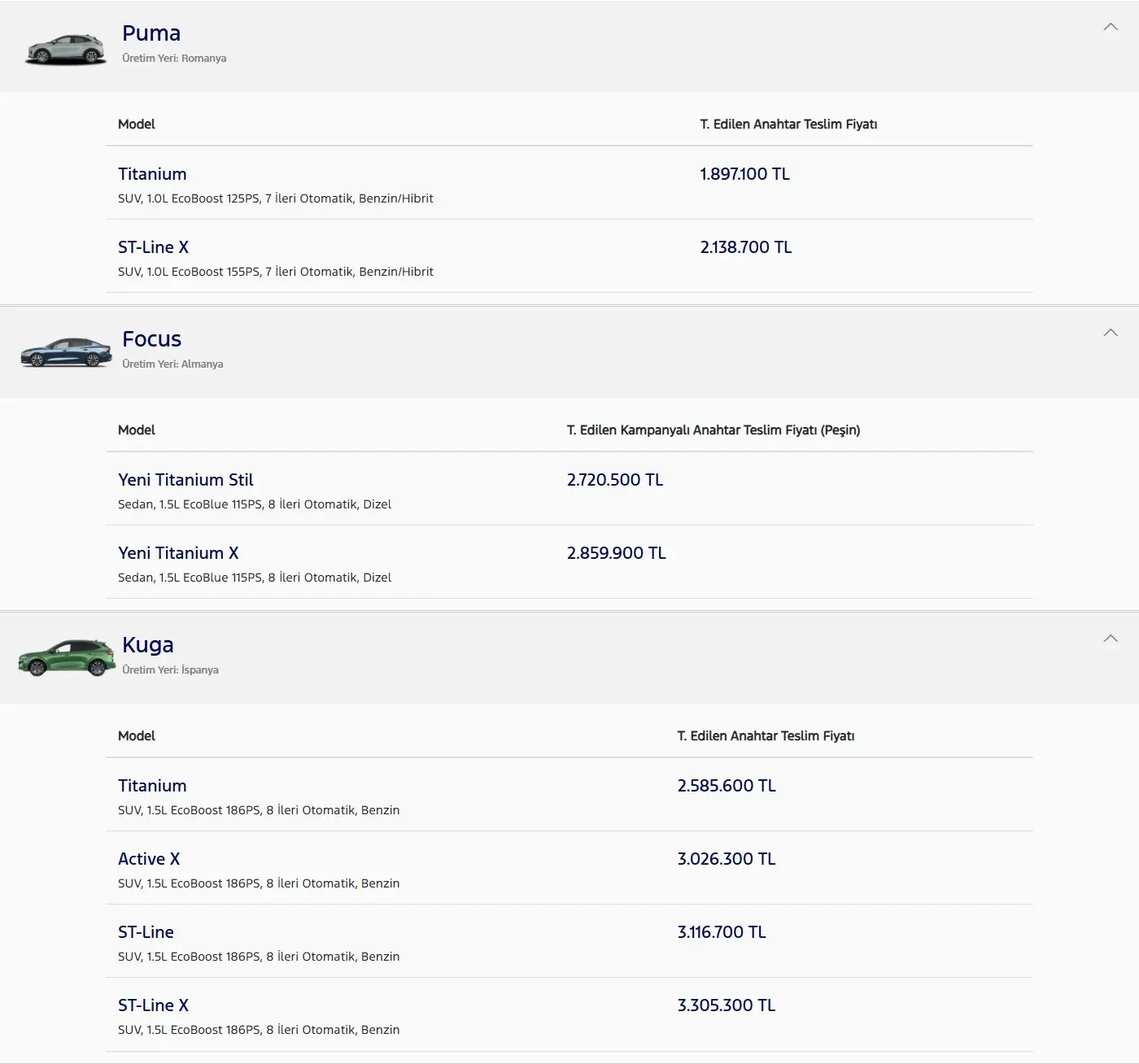The width and height of the screenshot is (1139, 1064).
Task: Click the Yeni Titanium X Sedan specification
Action: (255, 578)
